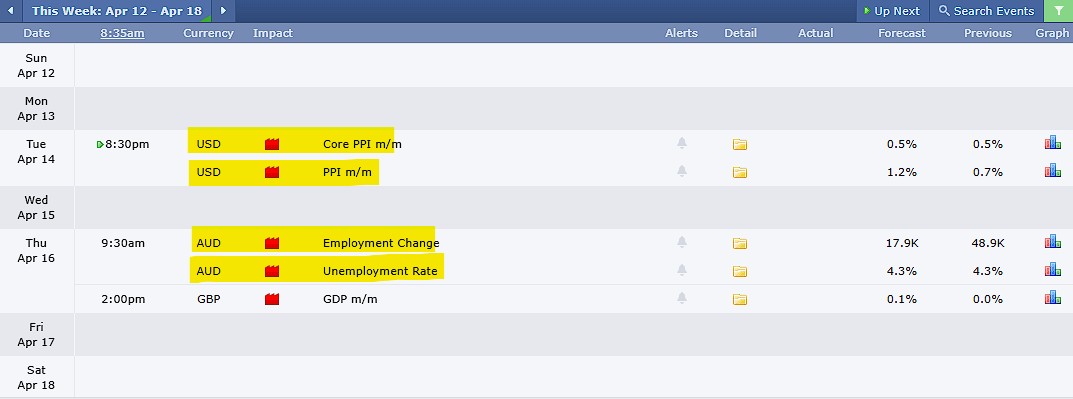
Task: Click the PPI m/m event name
Action: pos(348,172)
